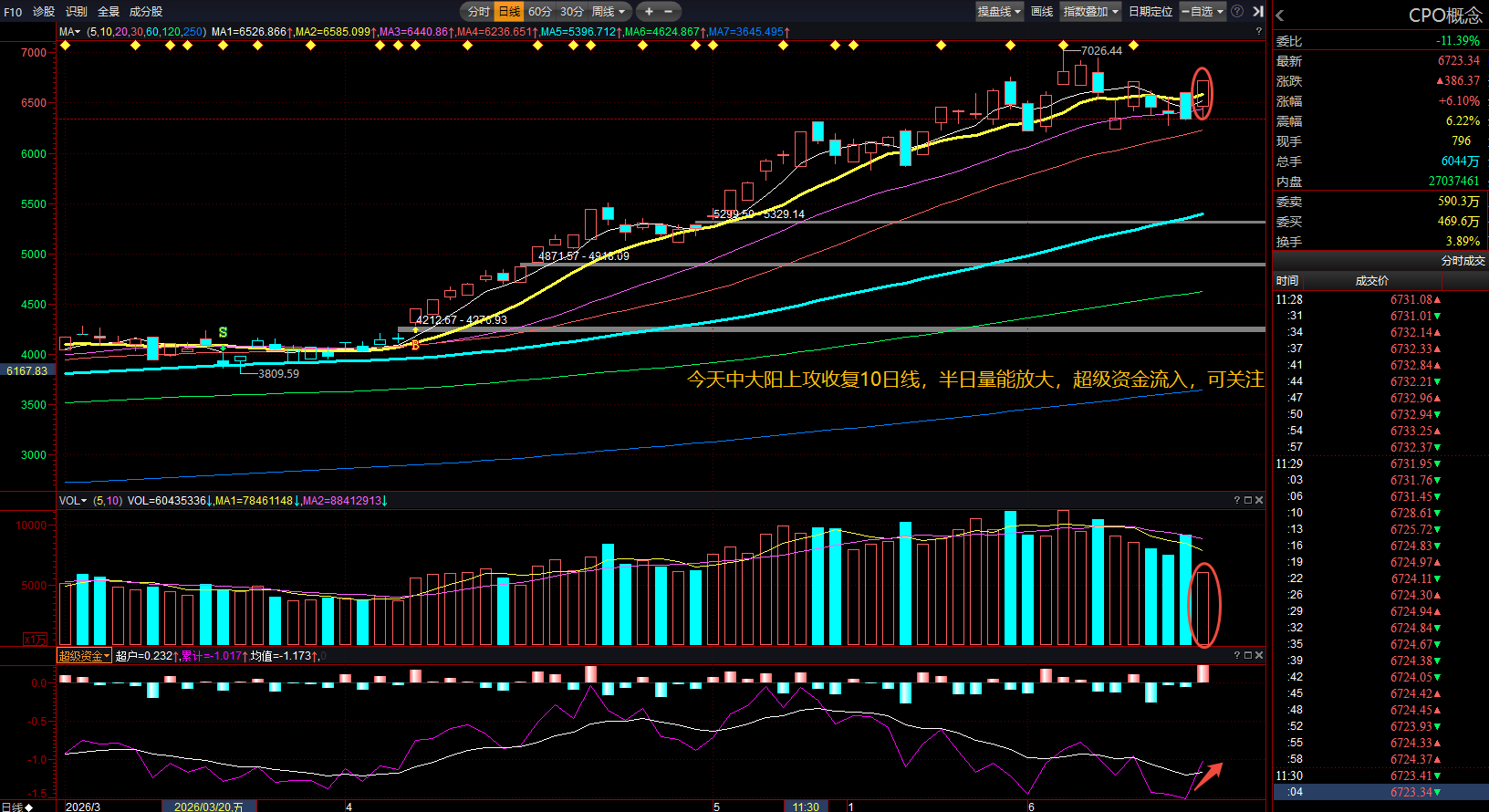Screen dimensions: 1489x812
Task: Open 周线 period dropdown
Action: 609,12
